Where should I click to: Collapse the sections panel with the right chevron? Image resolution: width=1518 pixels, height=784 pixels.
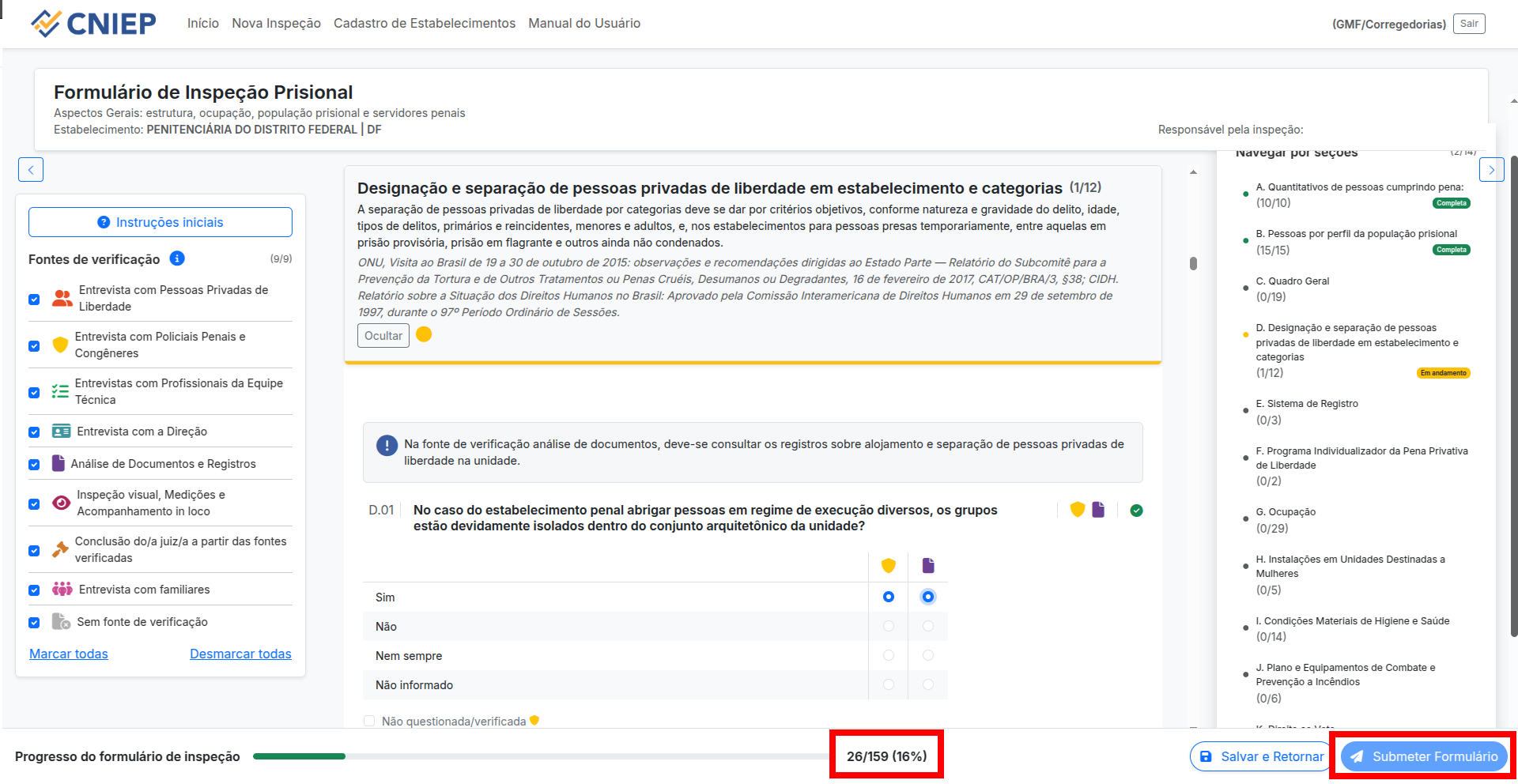(x=1492, y=169)
